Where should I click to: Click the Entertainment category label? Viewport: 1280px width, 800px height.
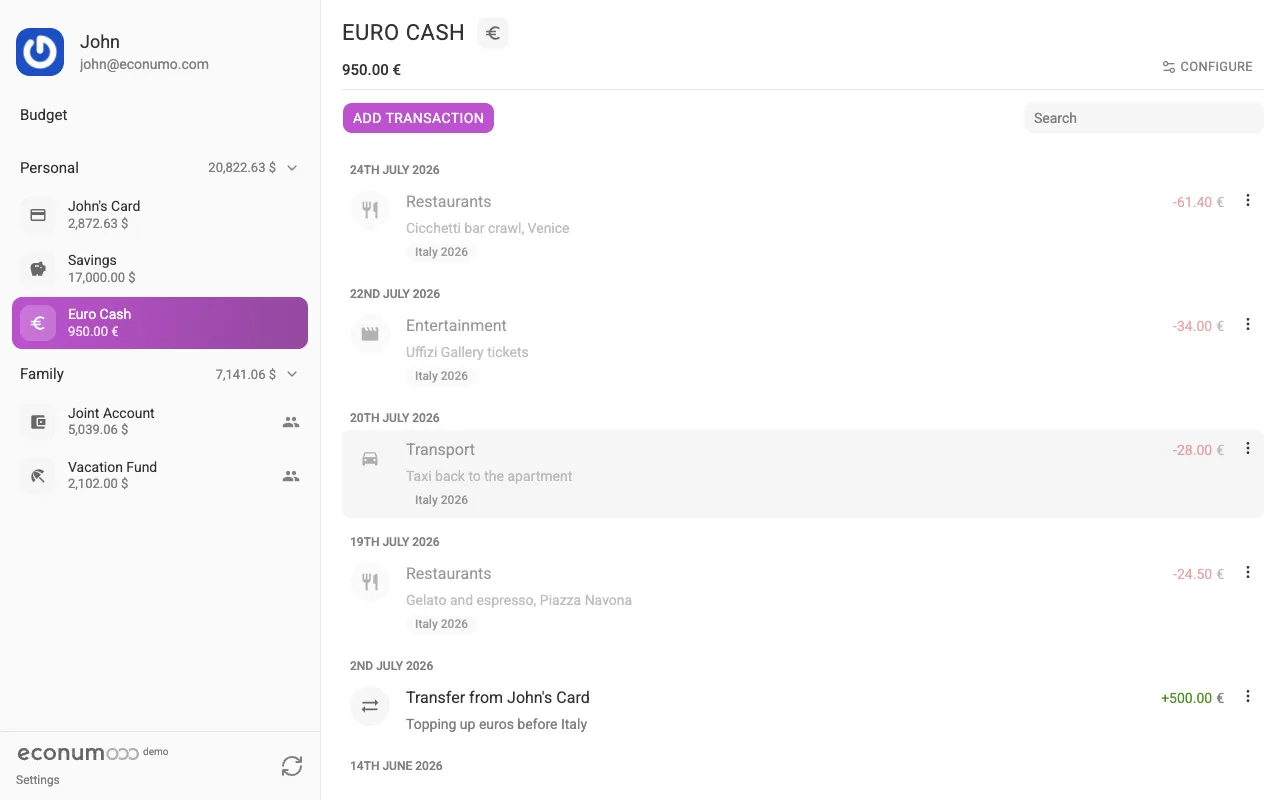[456, 326]
